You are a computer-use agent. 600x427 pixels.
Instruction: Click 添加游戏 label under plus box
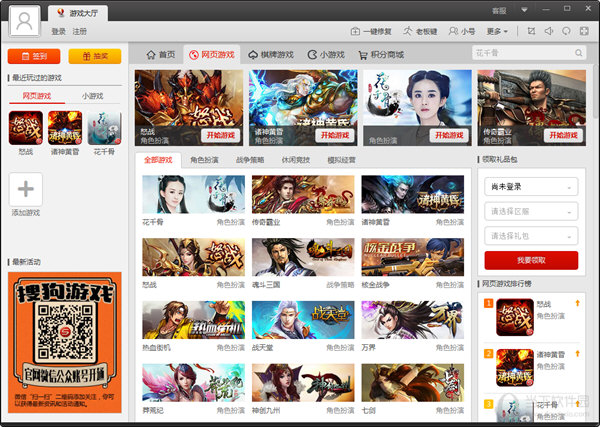point(26,213)
